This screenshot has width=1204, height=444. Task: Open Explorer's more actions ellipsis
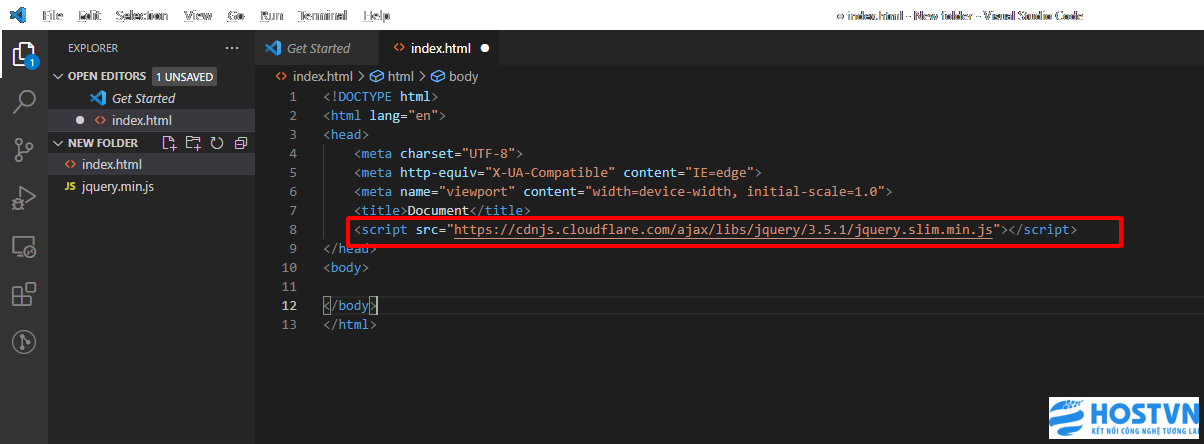point(232,48)
